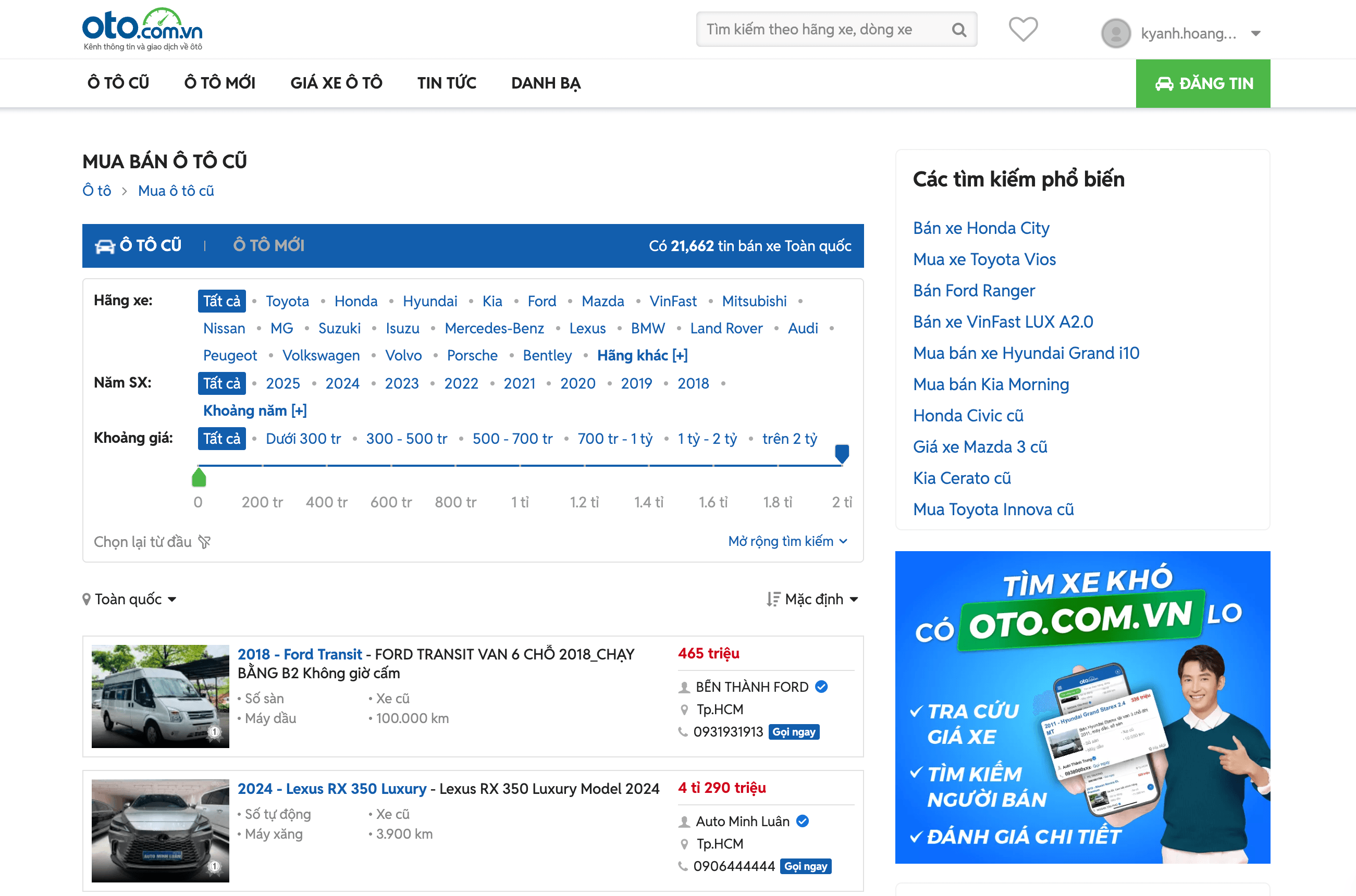Filter by price Dưới 300 tr
Screen dimensions: 1356x896
pyautogui.click(x=303, y=439)
